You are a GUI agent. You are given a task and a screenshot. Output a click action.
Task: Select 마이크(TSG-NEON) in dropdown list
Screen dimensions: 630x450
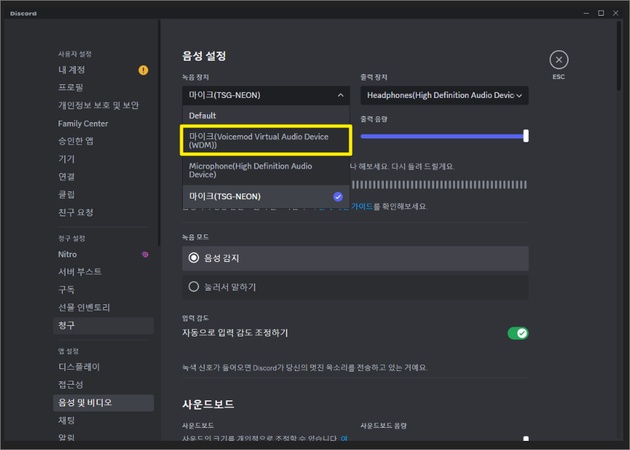tap(266, 196)
